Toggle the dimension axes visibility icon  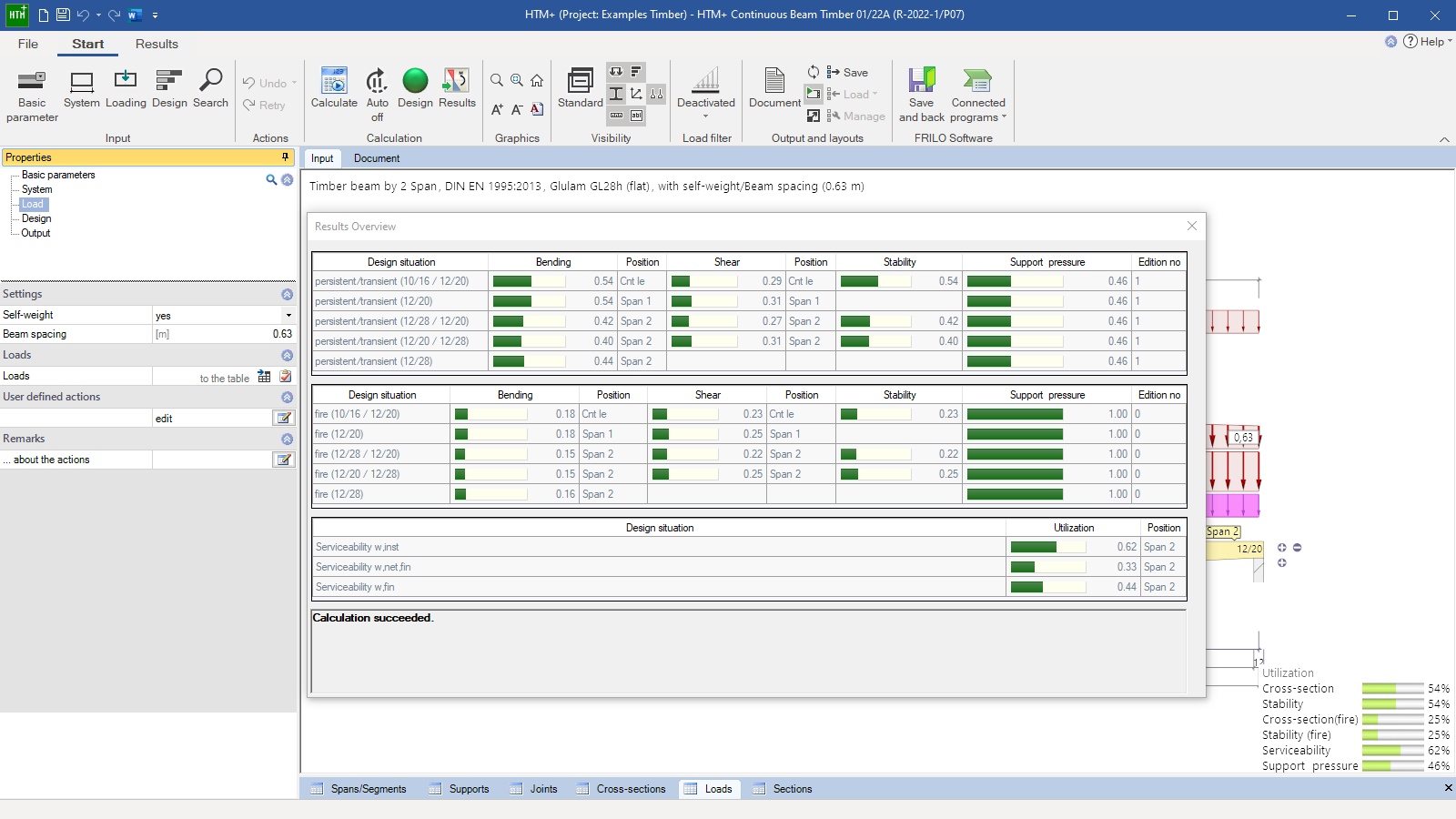point(636,94)
